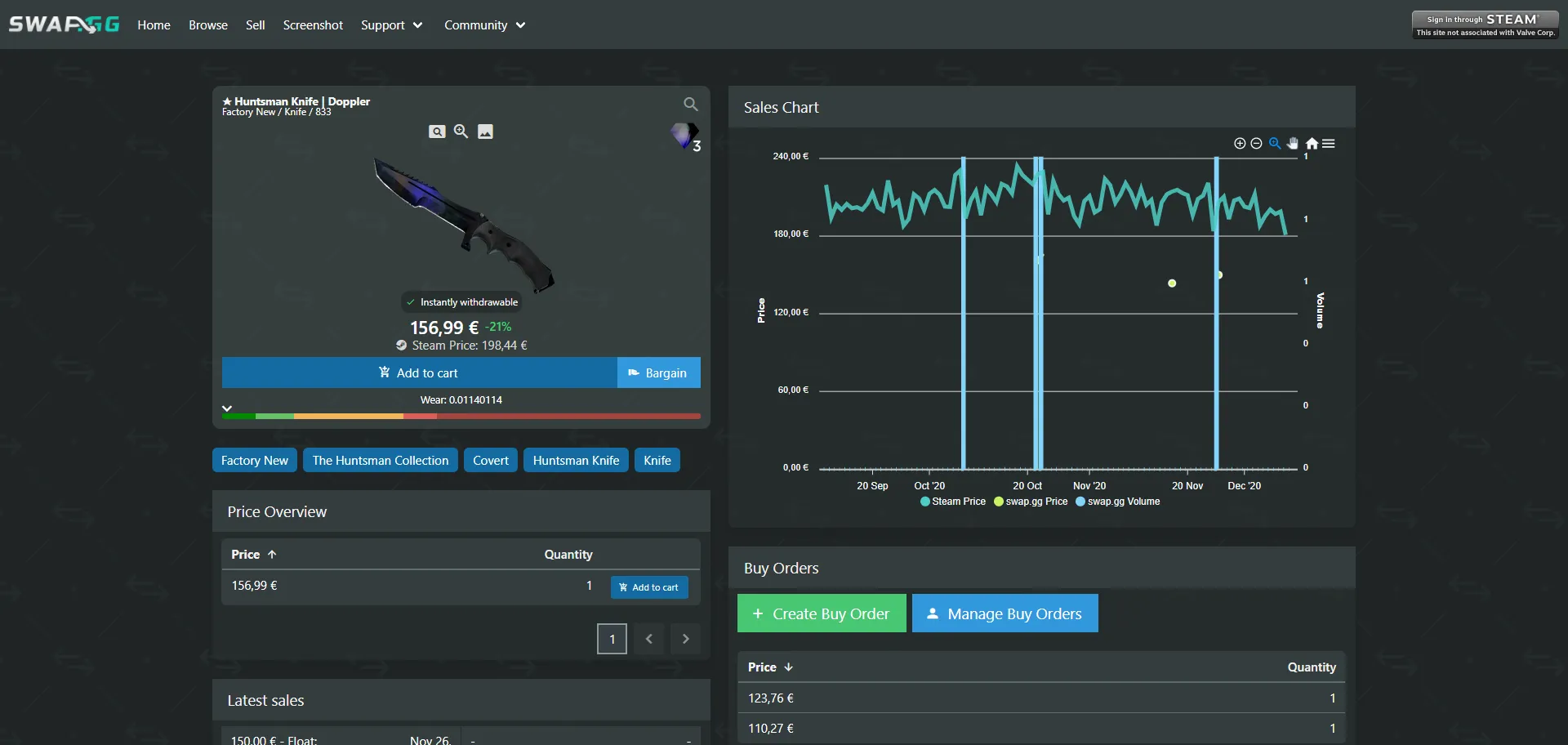Zoom in on Sales Chart
The image size is (1568, 745).
(1240, 144)
